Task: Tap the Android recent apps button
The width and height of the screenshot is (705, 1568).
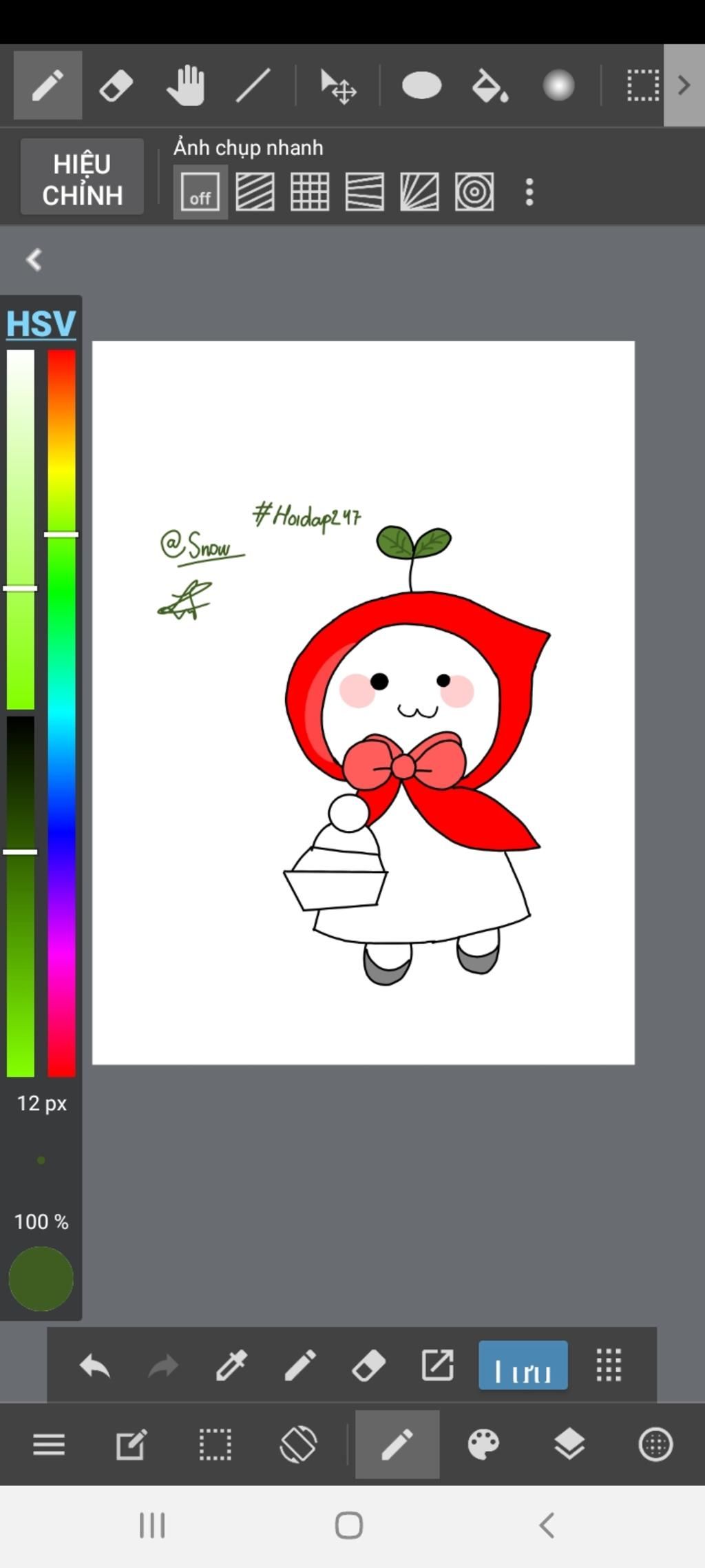Action: tap(152, 1525)
